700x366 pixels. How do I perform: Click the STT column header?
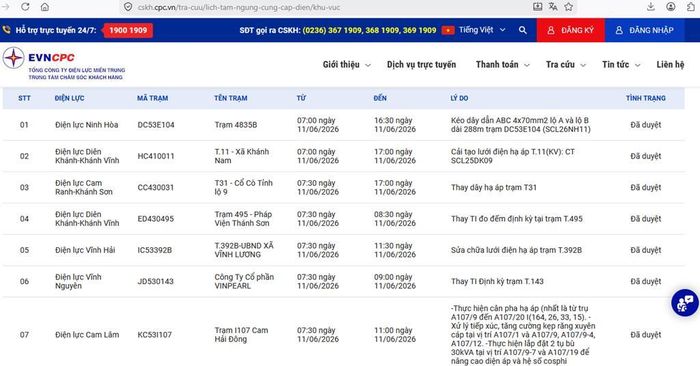tap(25, 98)
